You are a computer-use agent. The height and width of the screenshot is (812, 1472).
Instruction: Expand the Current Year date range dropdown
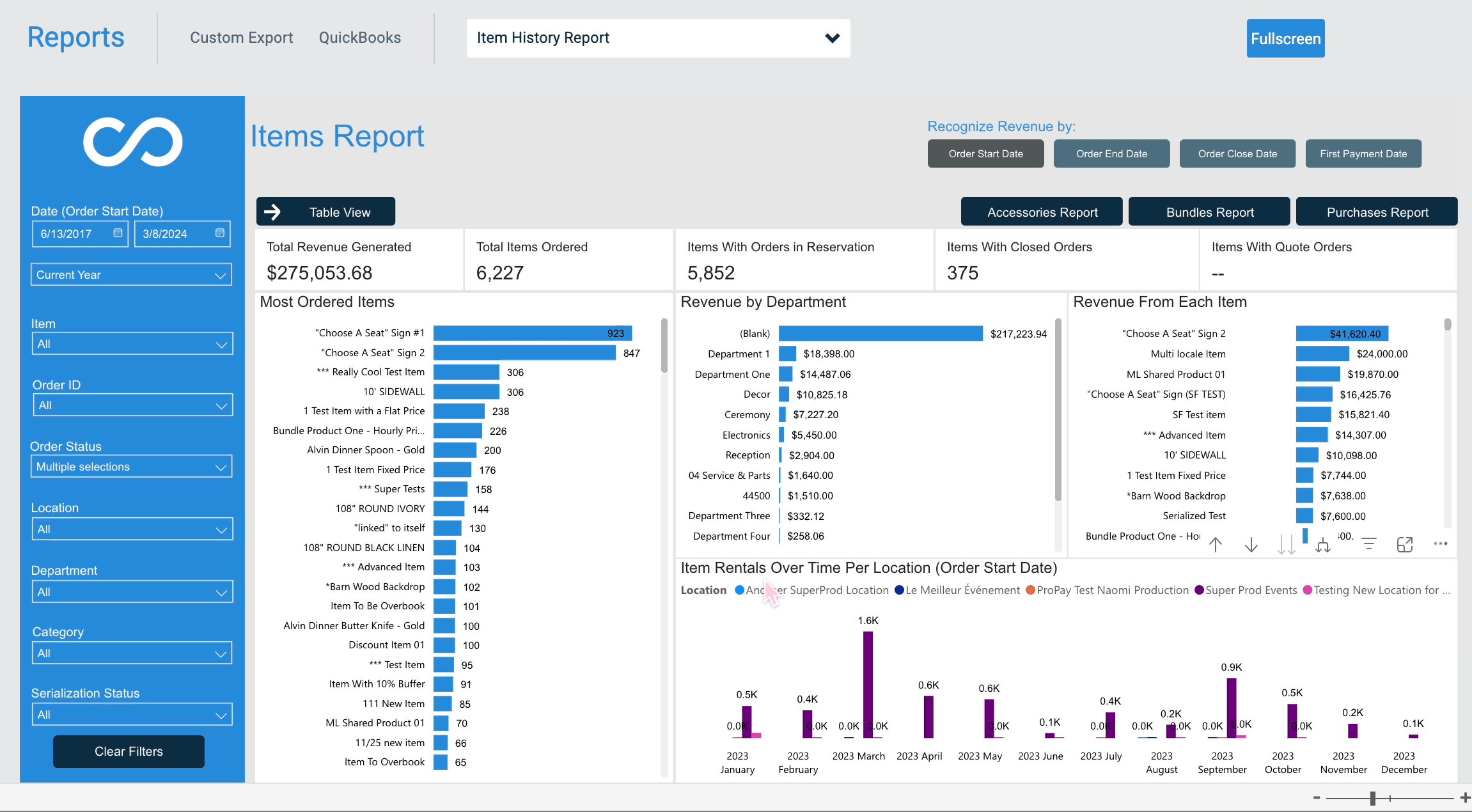(x=131, y=275)
